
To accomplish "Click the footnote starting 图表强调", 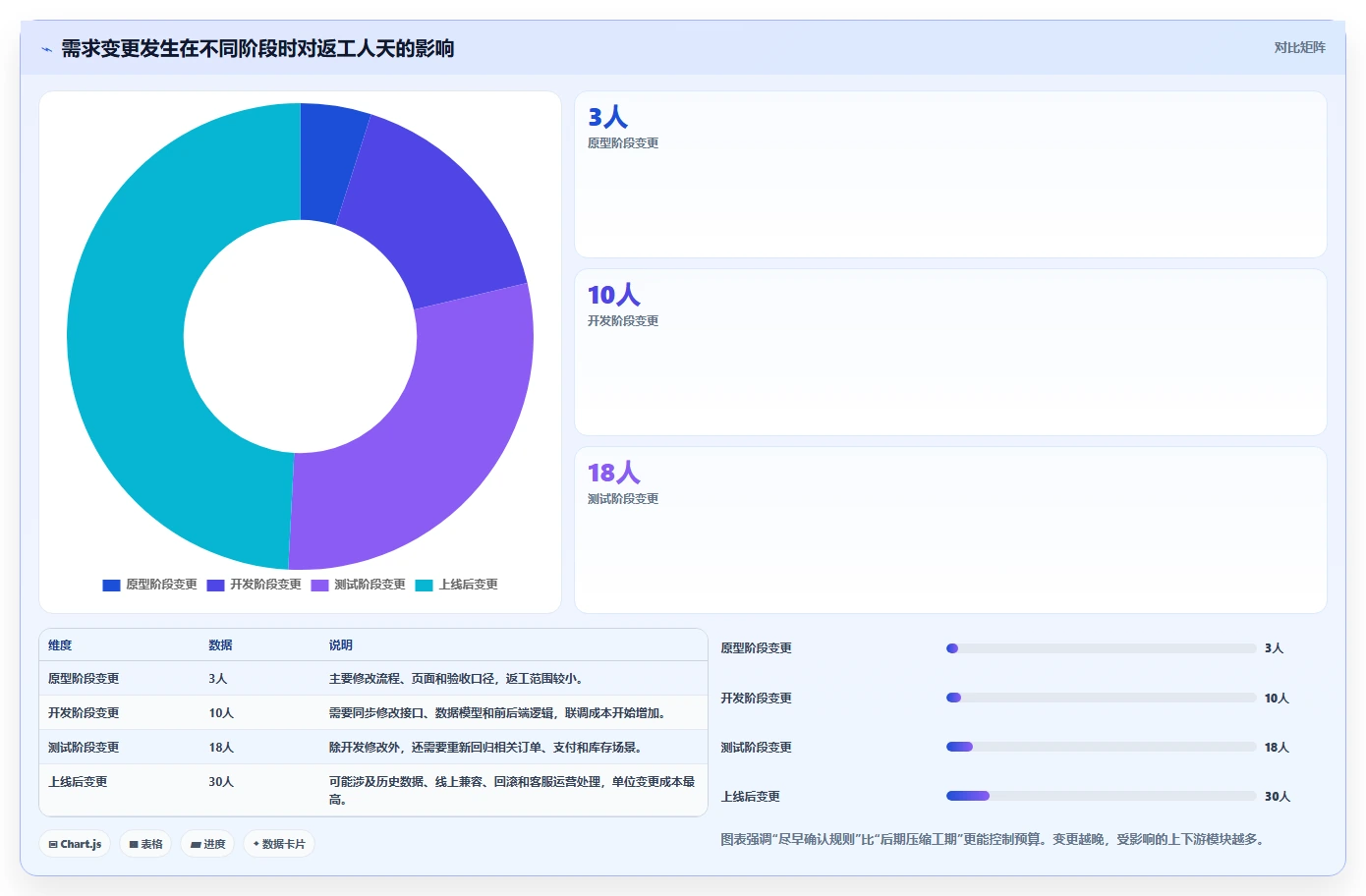I will (995, 839).
